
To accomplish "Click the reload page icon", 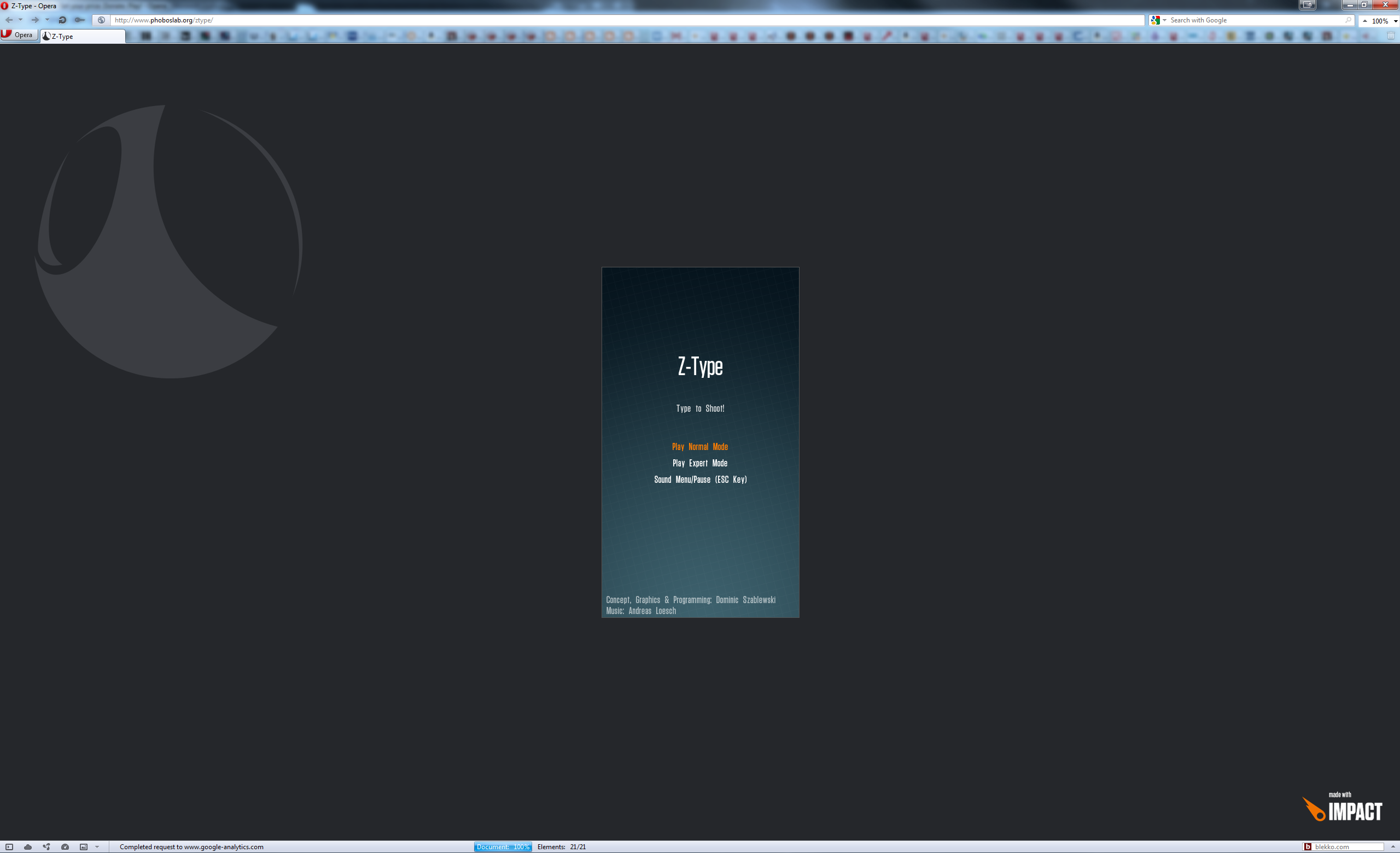I will [62, 20].
